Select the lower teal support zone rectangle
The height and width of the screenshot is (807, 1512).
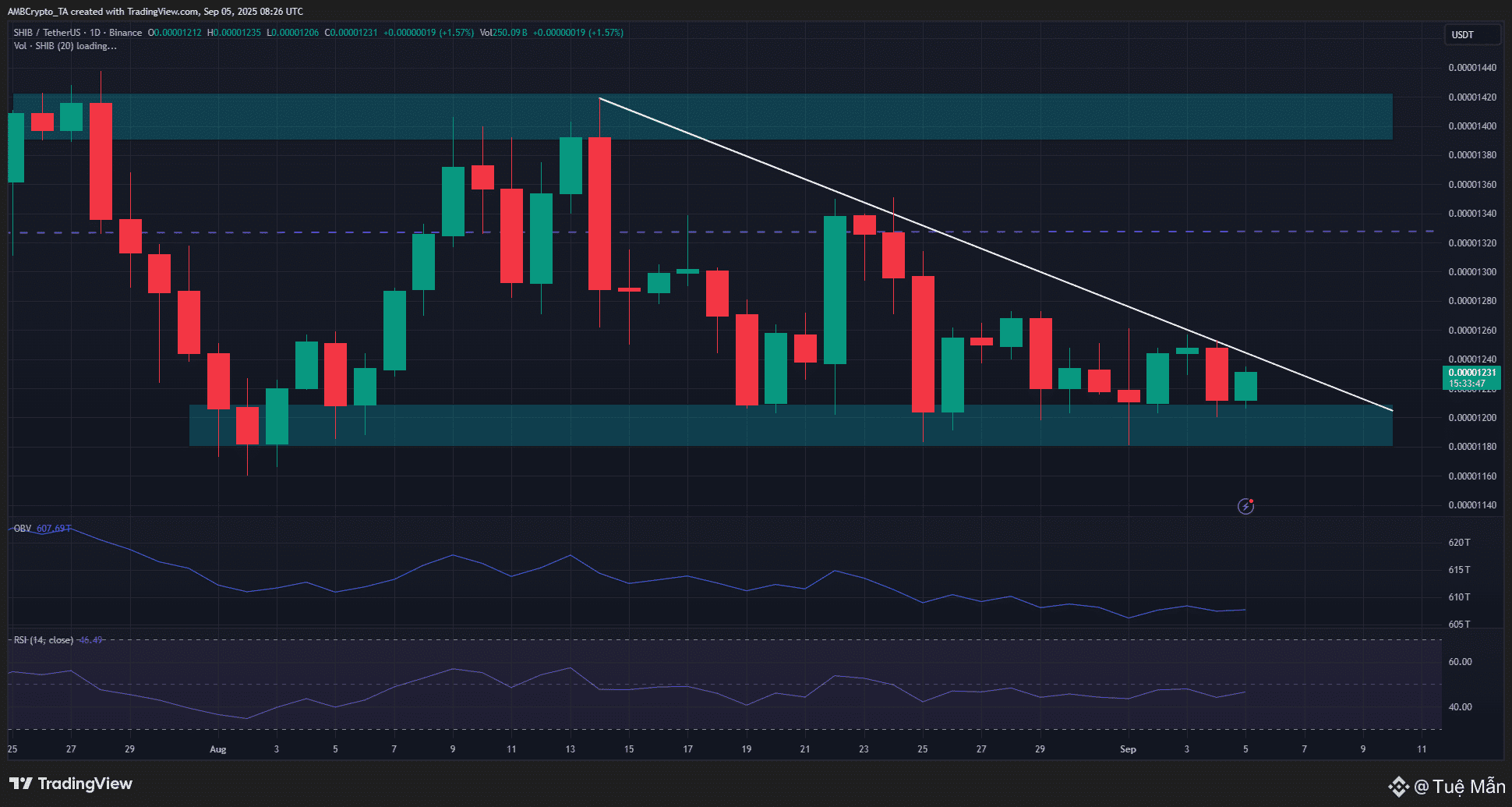point(791,425)
